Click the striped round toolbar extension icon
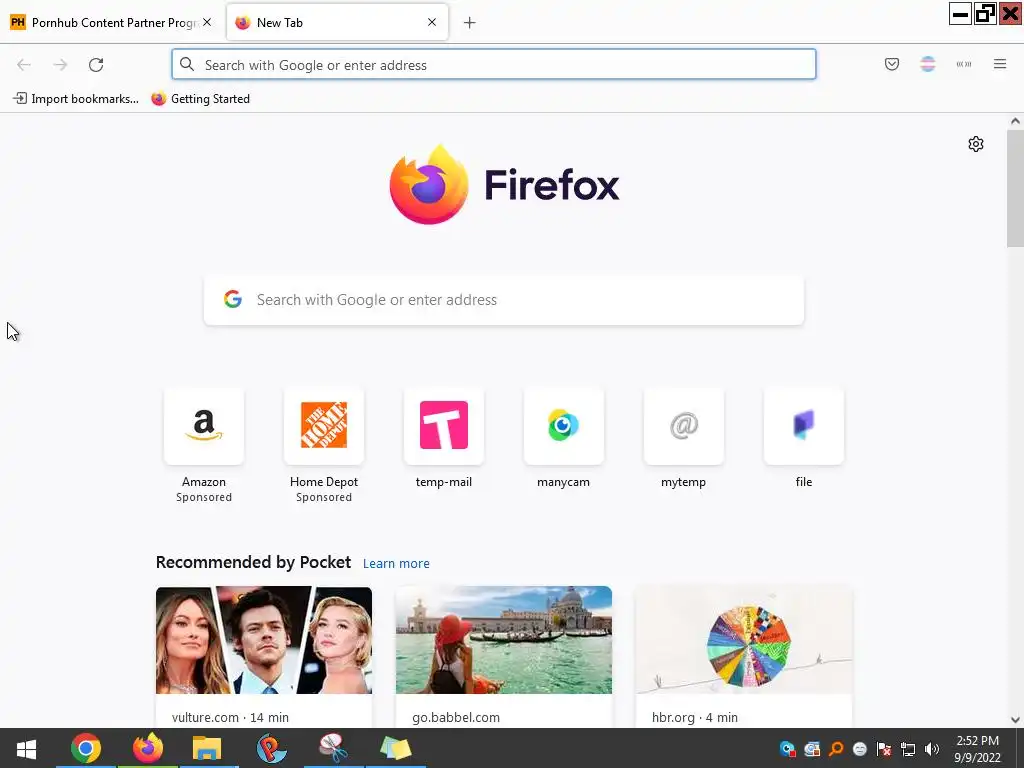Screen dimensions: 1024x768 927,64
